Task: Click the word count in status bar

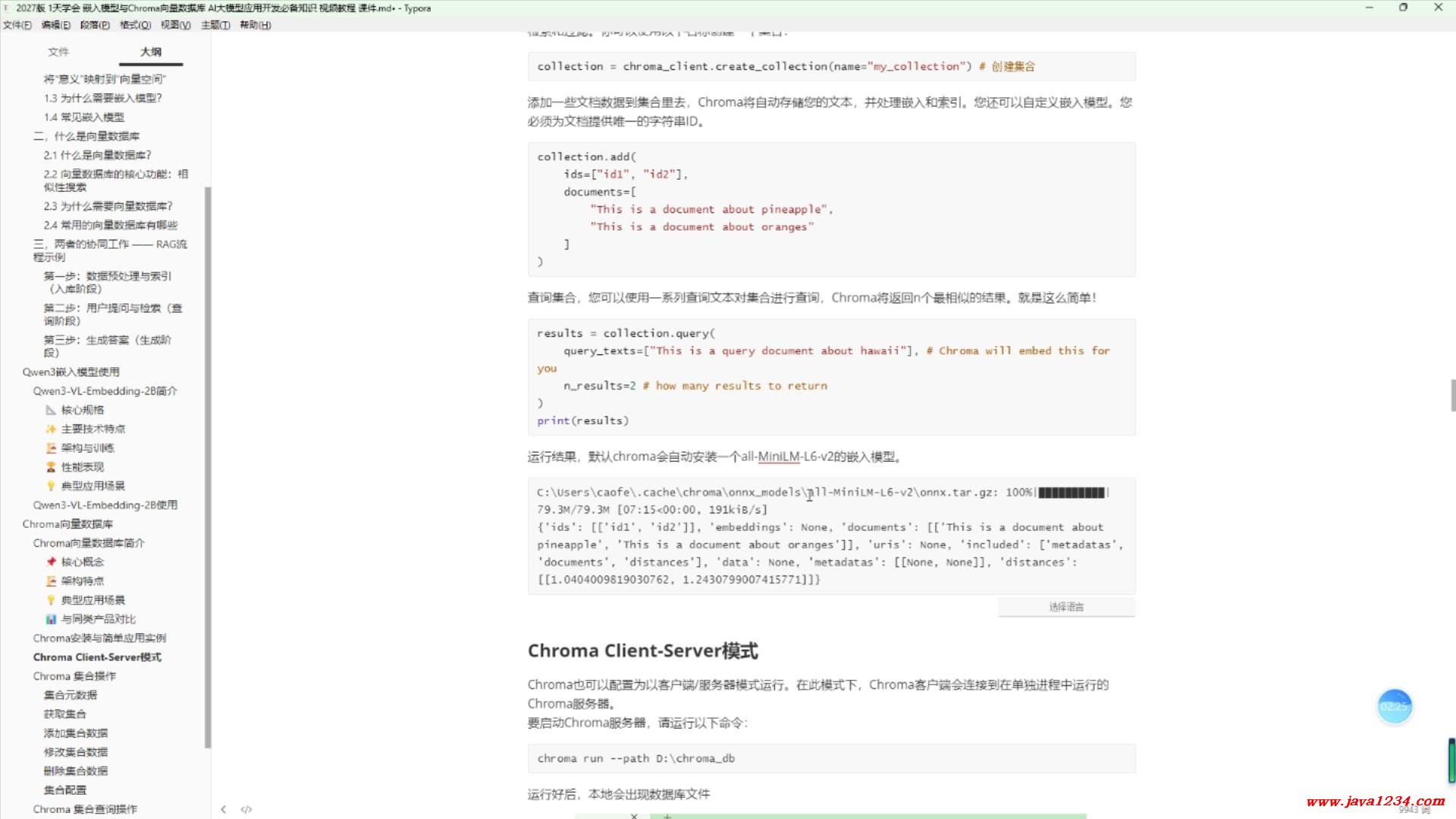Action: (1414, 810)
